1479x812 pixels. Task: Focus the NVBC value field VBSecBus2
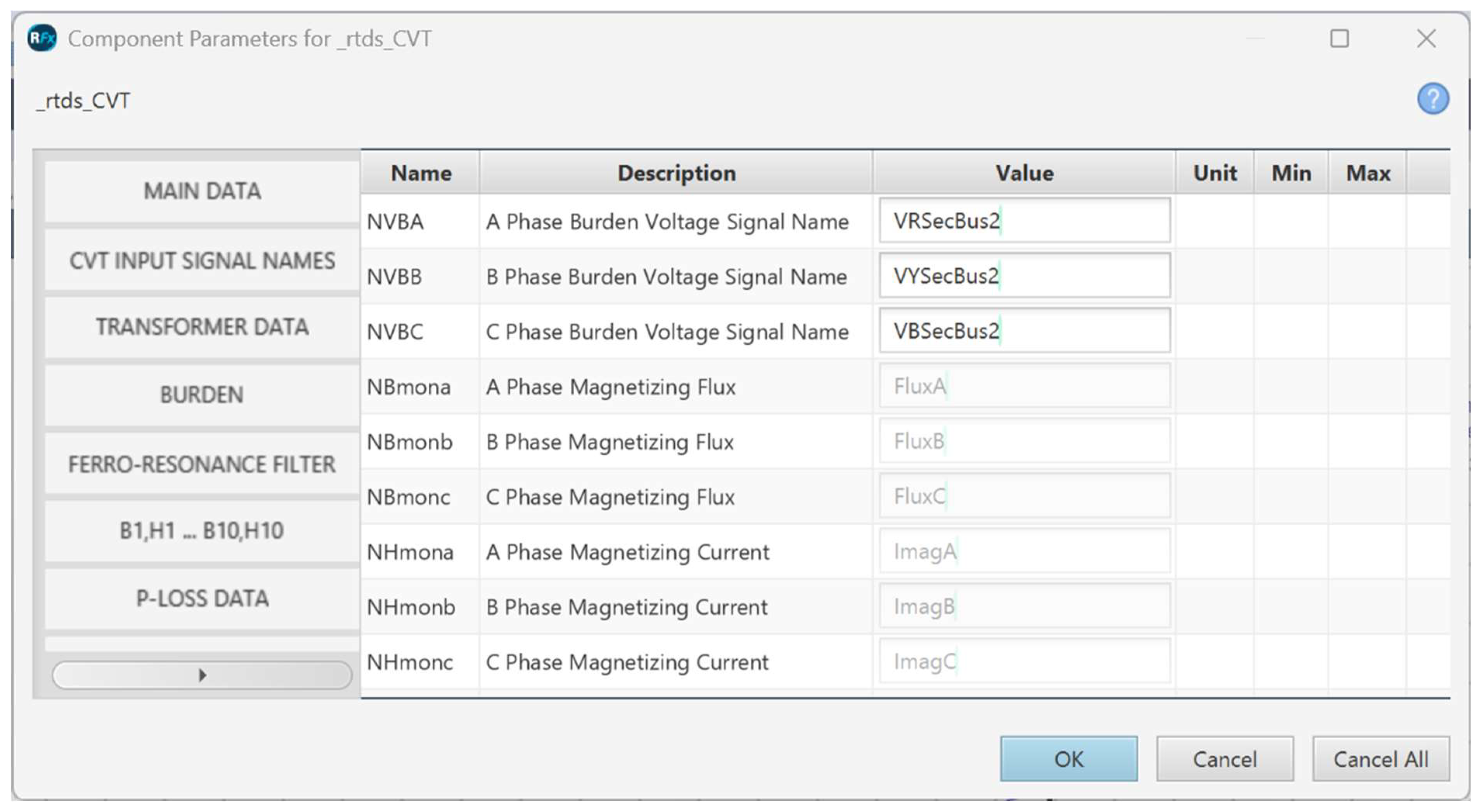(x=1024, y=331)
